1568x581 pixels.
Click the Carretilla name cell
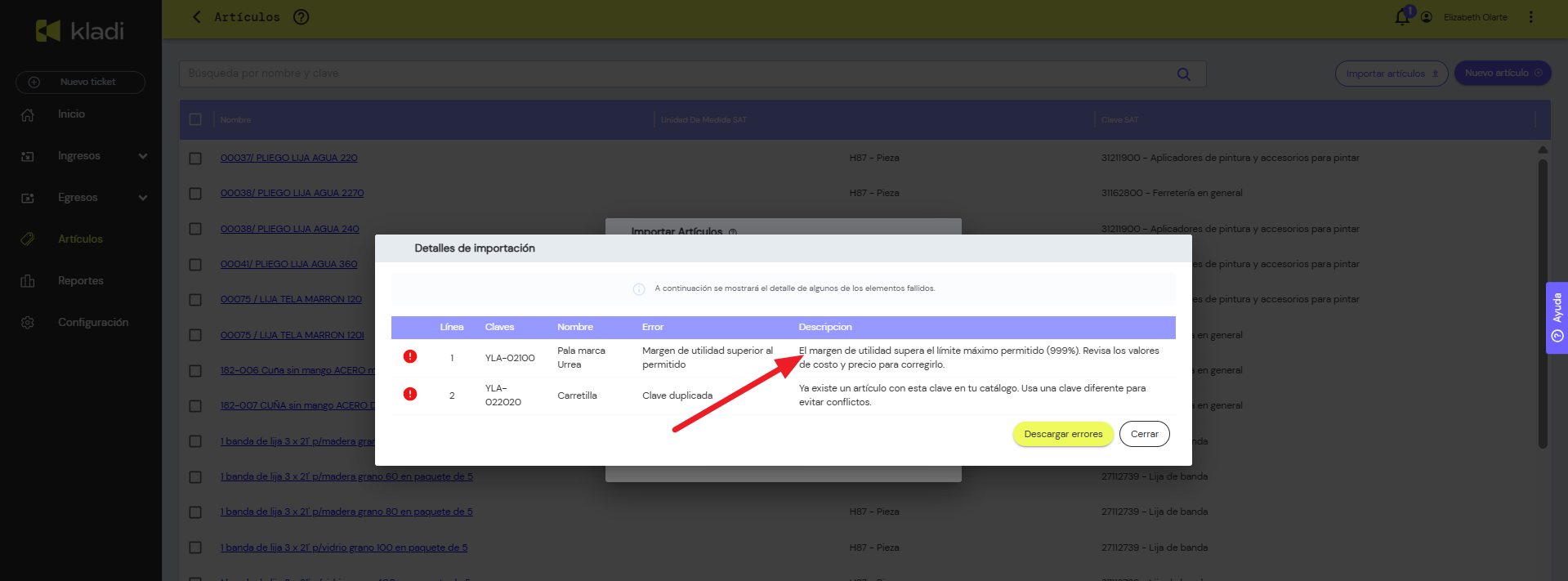(x=577, y=396)
